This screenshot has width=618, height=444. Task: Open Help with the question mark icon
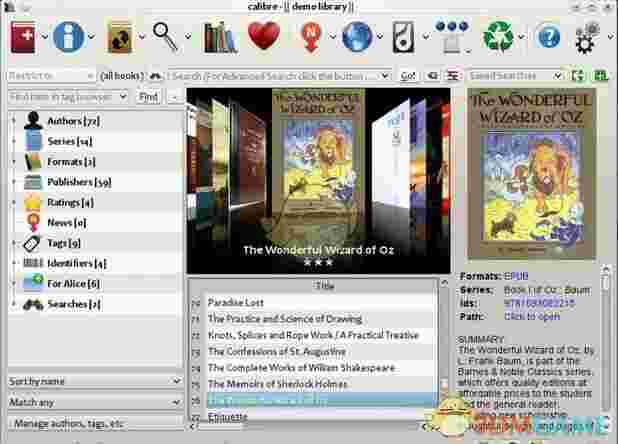pos(549,37)
